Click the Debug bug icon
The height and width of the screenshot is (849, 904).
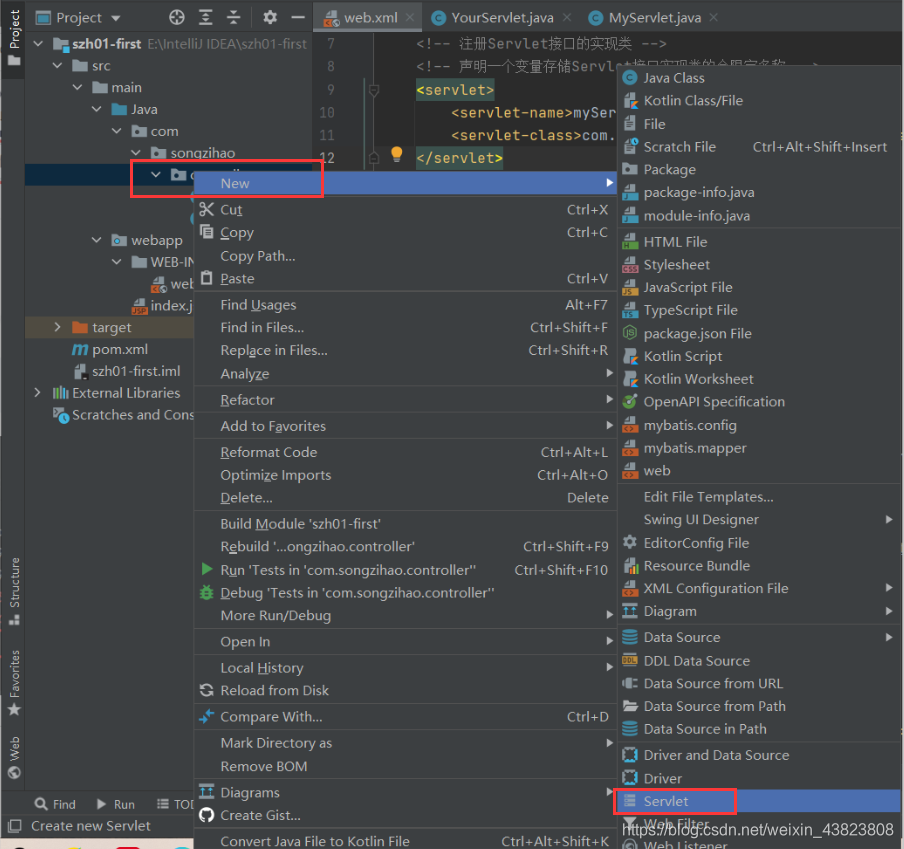coord(206,593)
